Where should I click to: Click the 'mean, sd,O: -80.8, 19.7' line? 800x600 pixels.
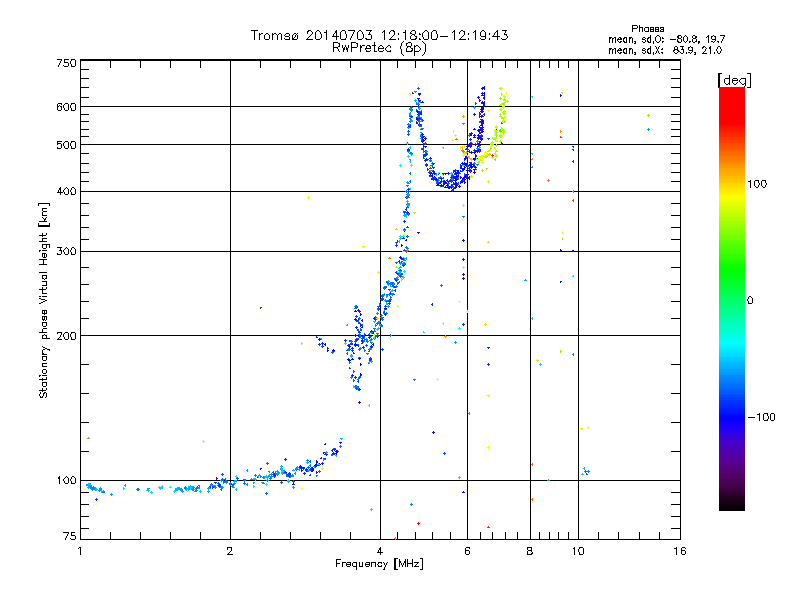(666, 39)
